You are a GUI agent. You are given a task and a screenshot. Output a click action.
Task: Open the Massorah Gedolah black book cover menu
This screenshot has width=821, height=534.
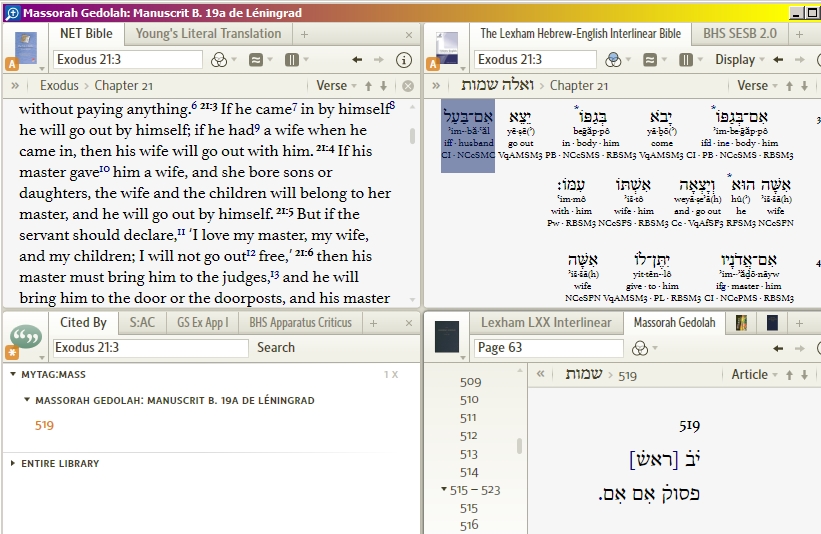[x=447, y=337]
